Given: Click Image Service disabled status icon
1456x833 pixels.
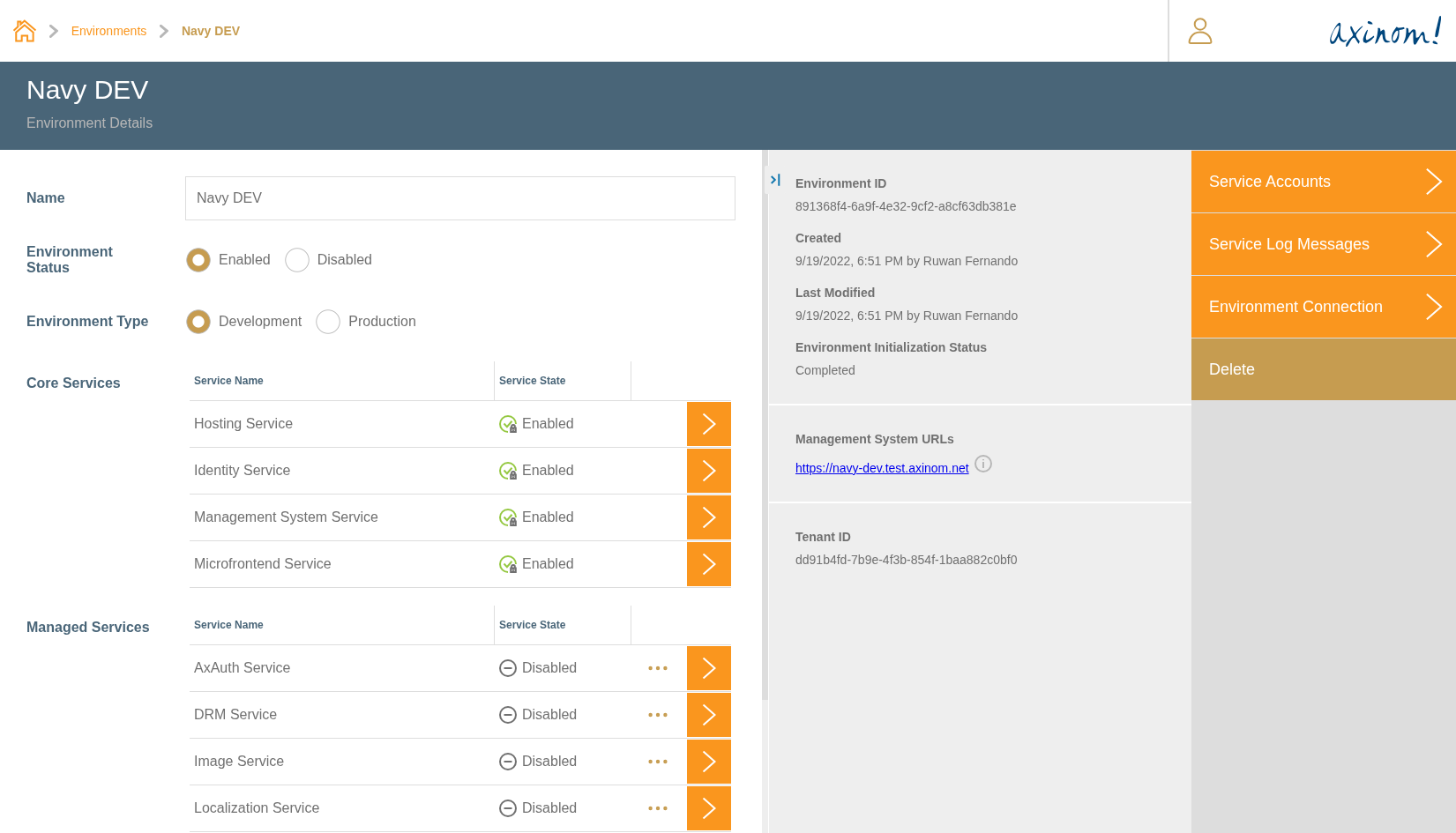Looking at the screenshot, I should [508, 762].
